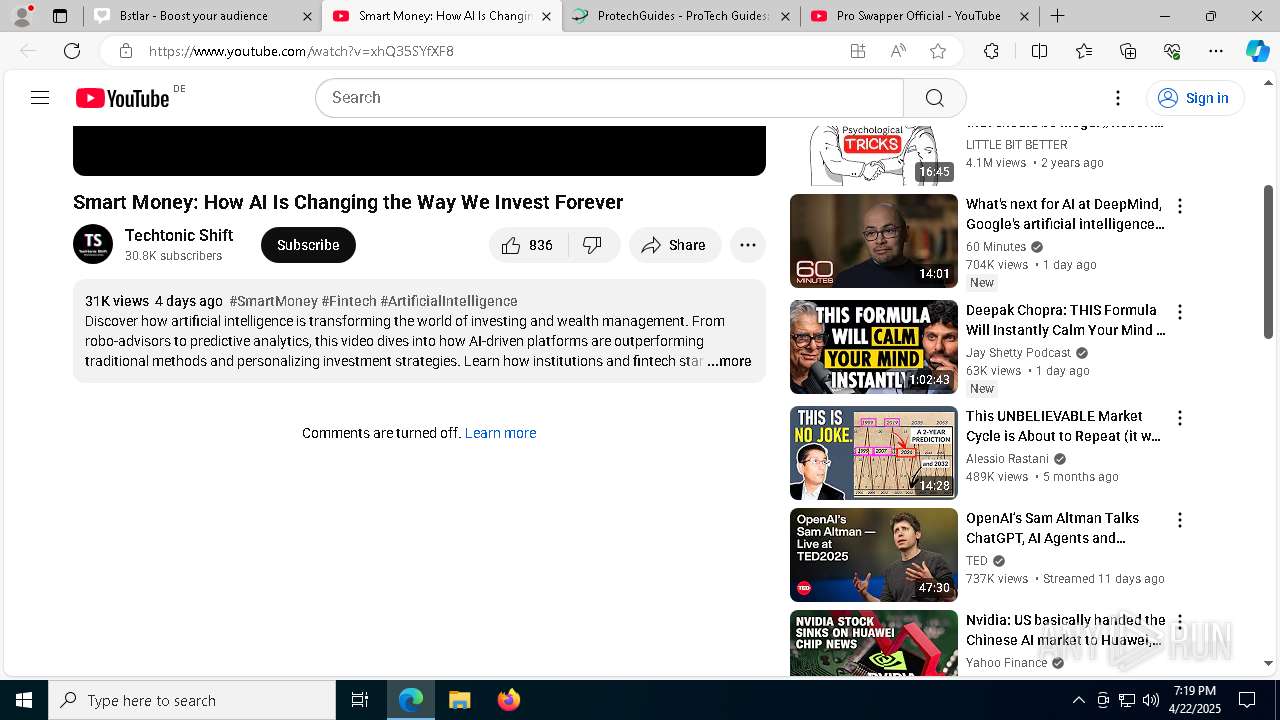Close the Bstlar tab
Image resolution: width=1280 pixels, height=720 pixels.
(307, 16)
